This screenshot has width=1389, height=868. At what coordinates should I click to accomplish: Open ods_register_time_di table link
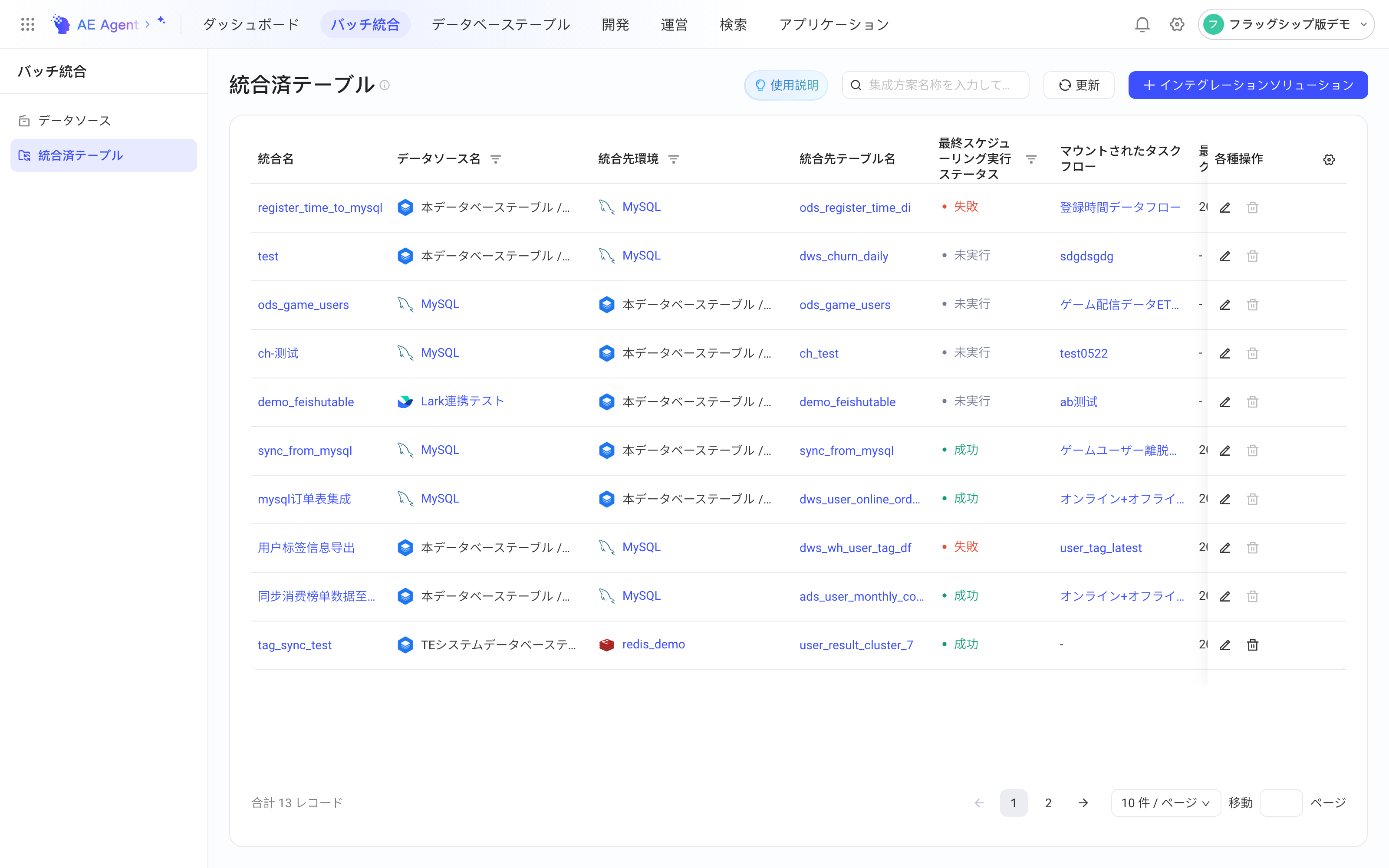855,207
